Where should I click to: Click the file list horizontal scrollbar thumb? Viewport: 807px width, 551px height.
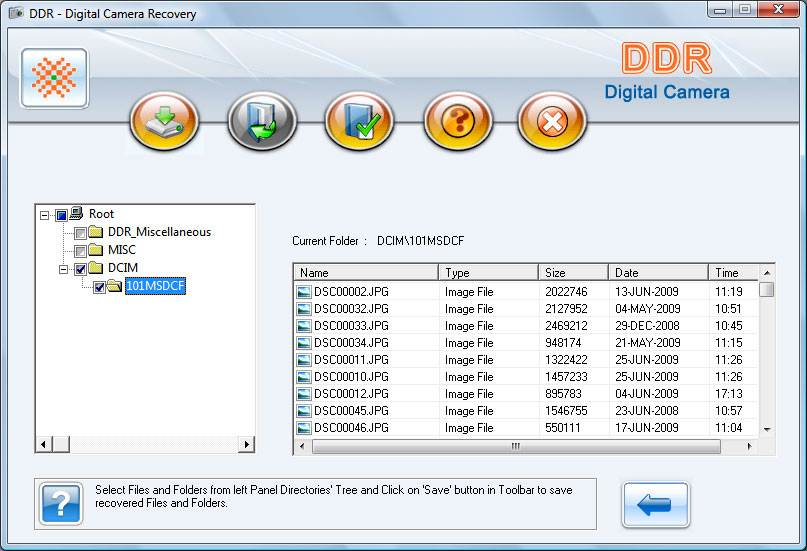[x=516, y=446]
